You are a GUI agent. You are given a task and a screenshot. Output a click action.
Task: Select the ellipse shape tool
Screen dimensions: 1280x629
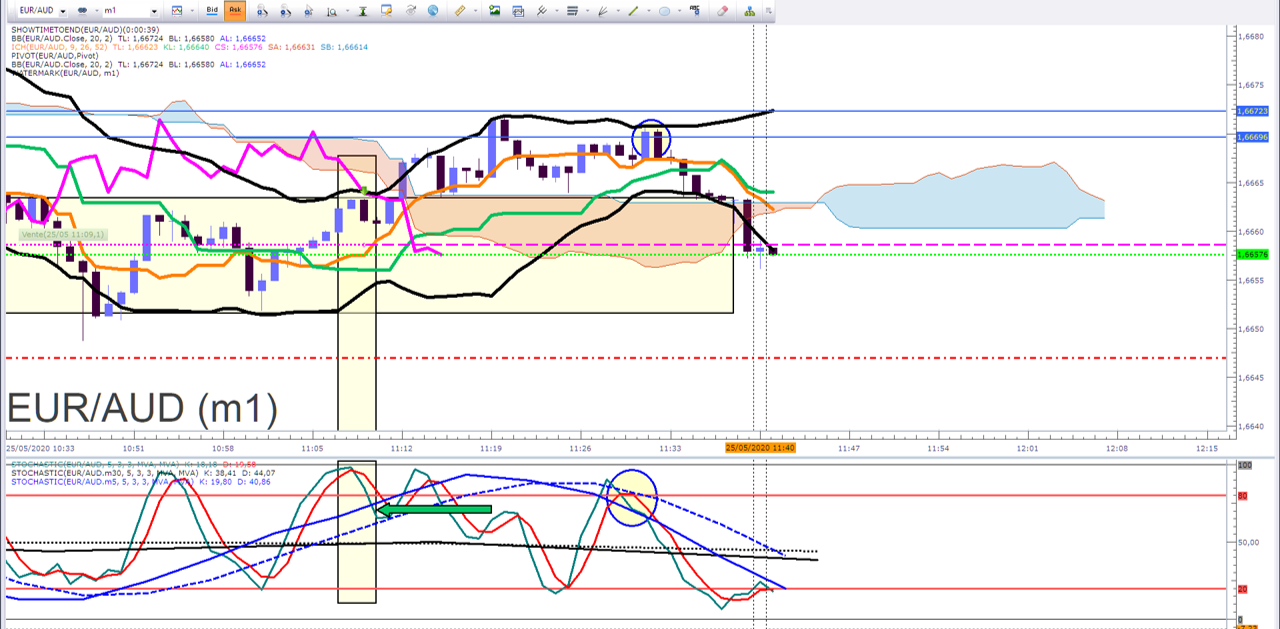tap(664, 10)
